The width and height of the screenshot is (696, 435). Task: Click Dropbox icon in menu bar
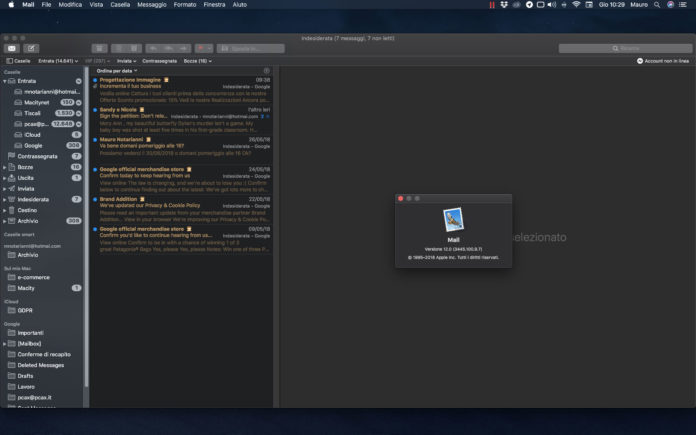click(x=504, y=4)
